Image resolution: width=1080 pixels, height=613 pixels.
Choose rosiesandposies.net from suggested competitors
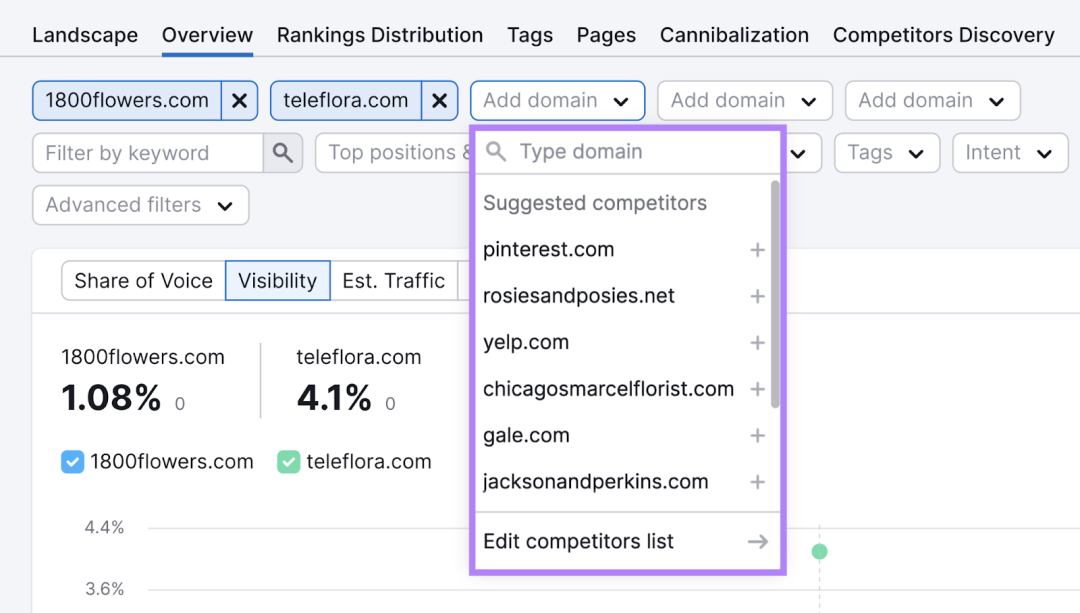coord(579,296)
